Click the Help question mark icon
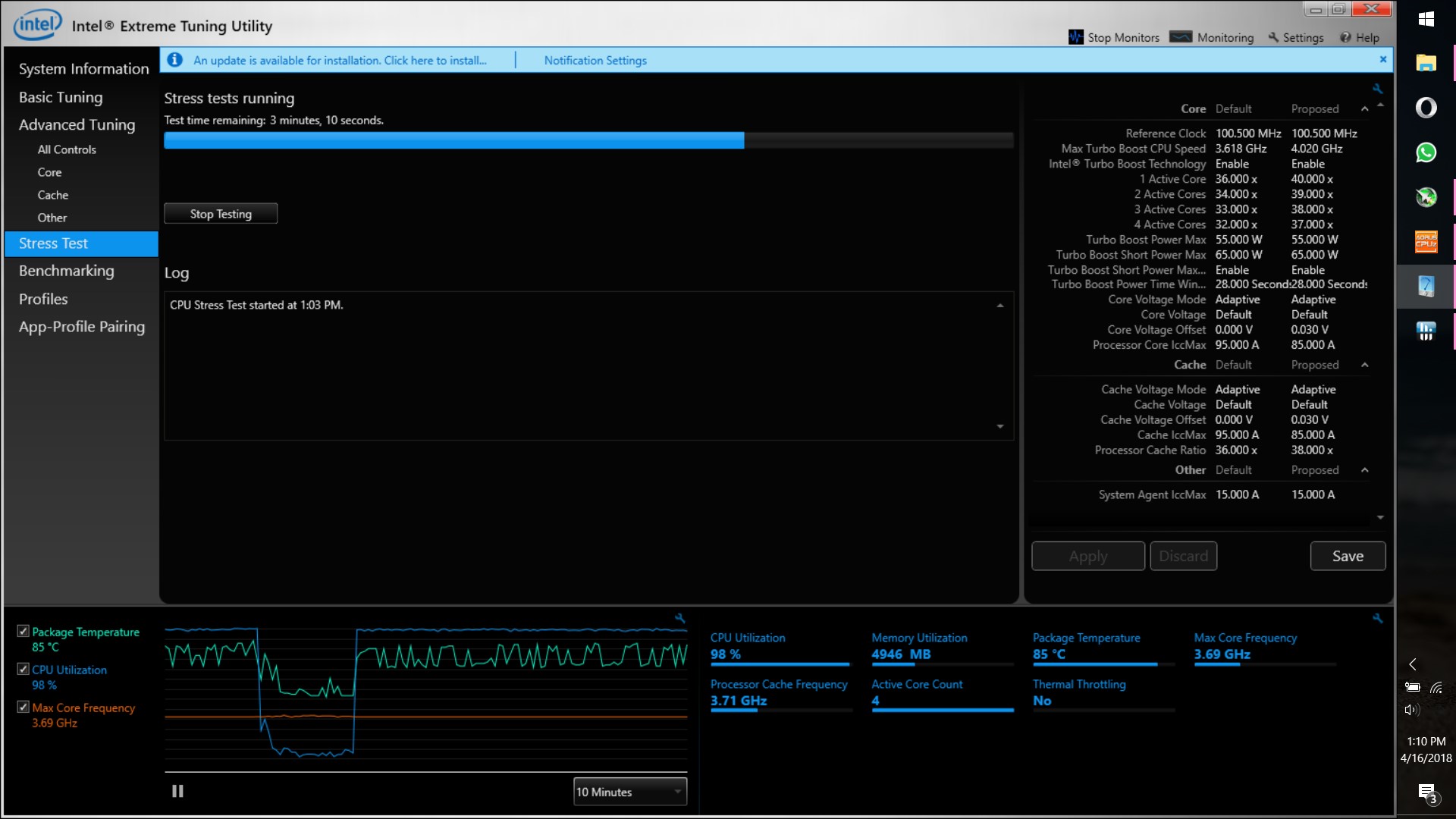The image size is (1456, 819). [x=1345, y=37]
